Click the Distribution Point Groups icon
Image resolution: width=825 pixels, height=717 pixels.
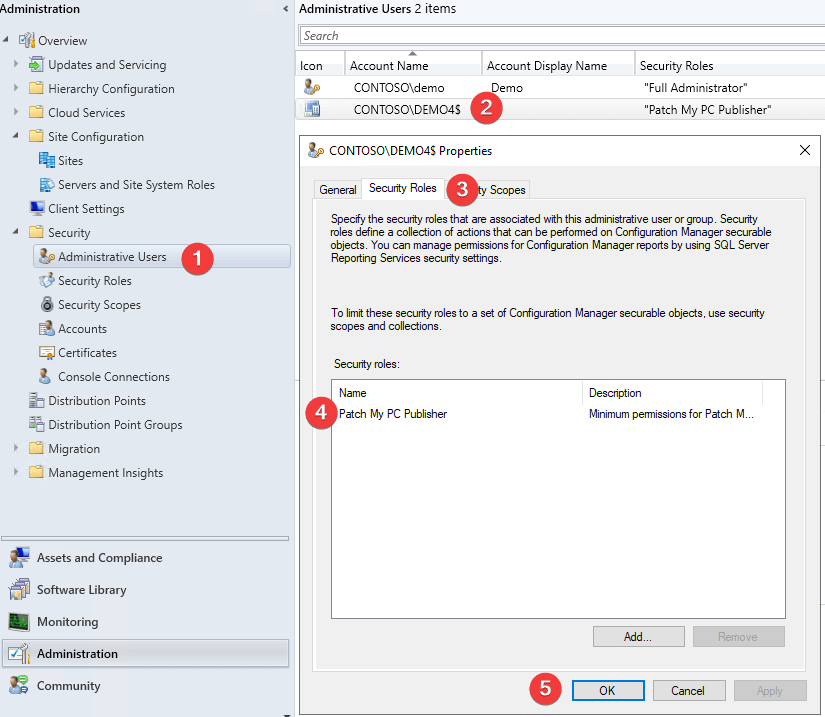point(36,424)
